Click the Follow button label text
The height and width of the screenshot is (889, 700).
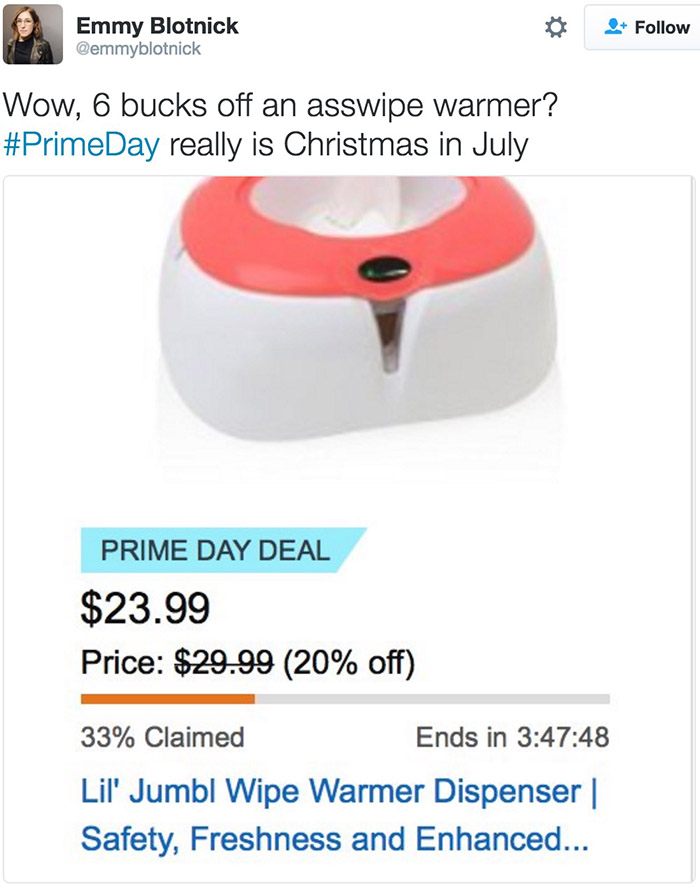(x=662, y=28)
